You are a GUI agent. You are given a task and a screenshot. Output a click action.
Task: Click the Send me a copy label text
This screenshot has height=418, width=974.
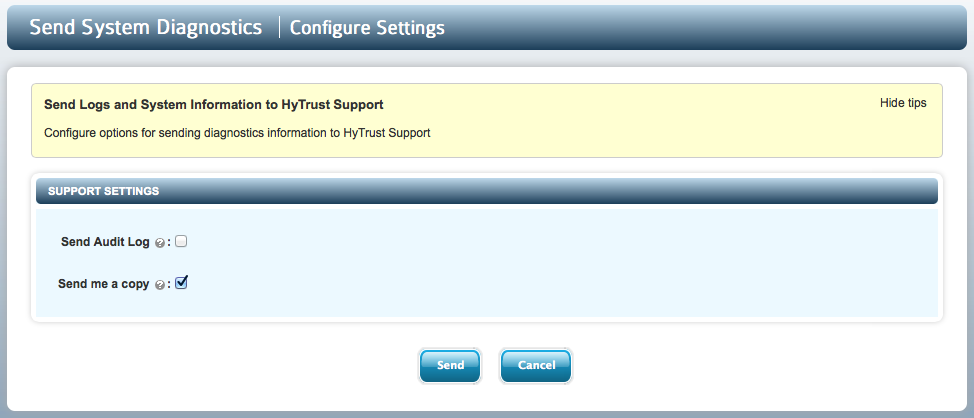click(x=104, y=284)
